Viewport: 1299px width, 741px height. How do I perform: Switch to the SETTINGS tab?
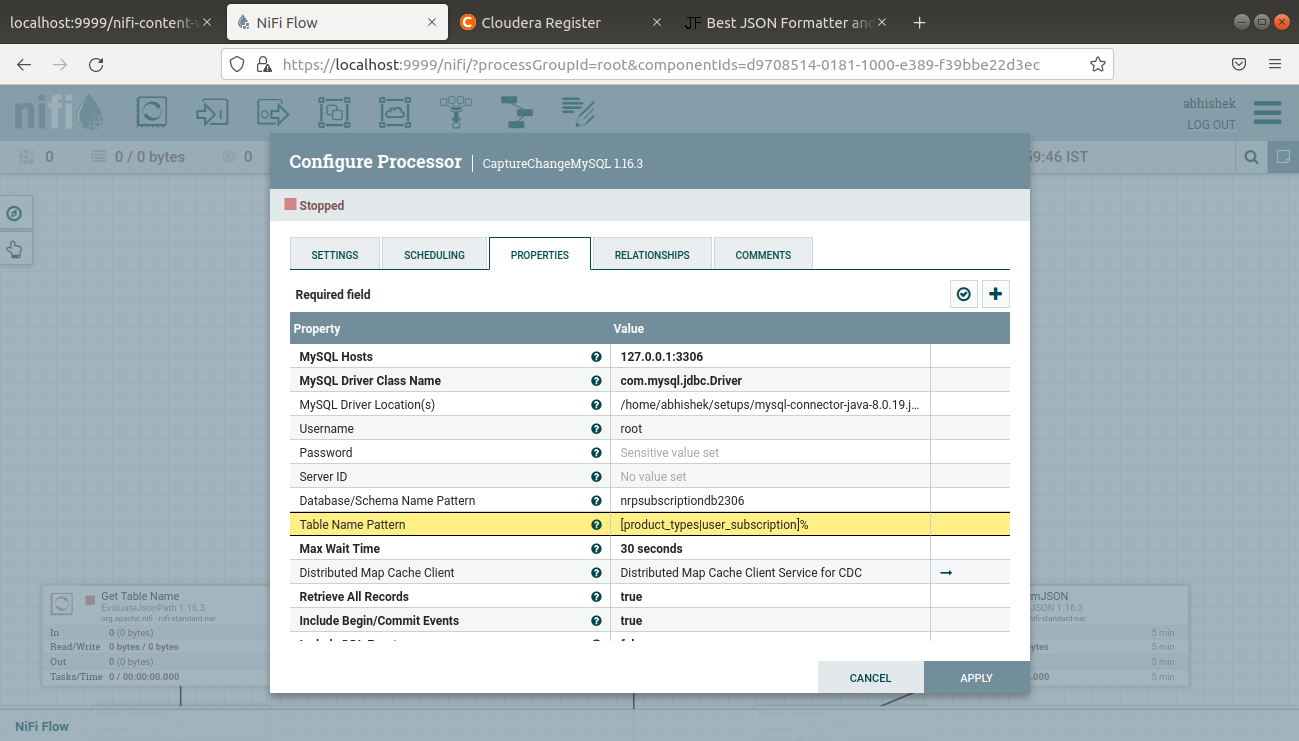coord(335,254)
